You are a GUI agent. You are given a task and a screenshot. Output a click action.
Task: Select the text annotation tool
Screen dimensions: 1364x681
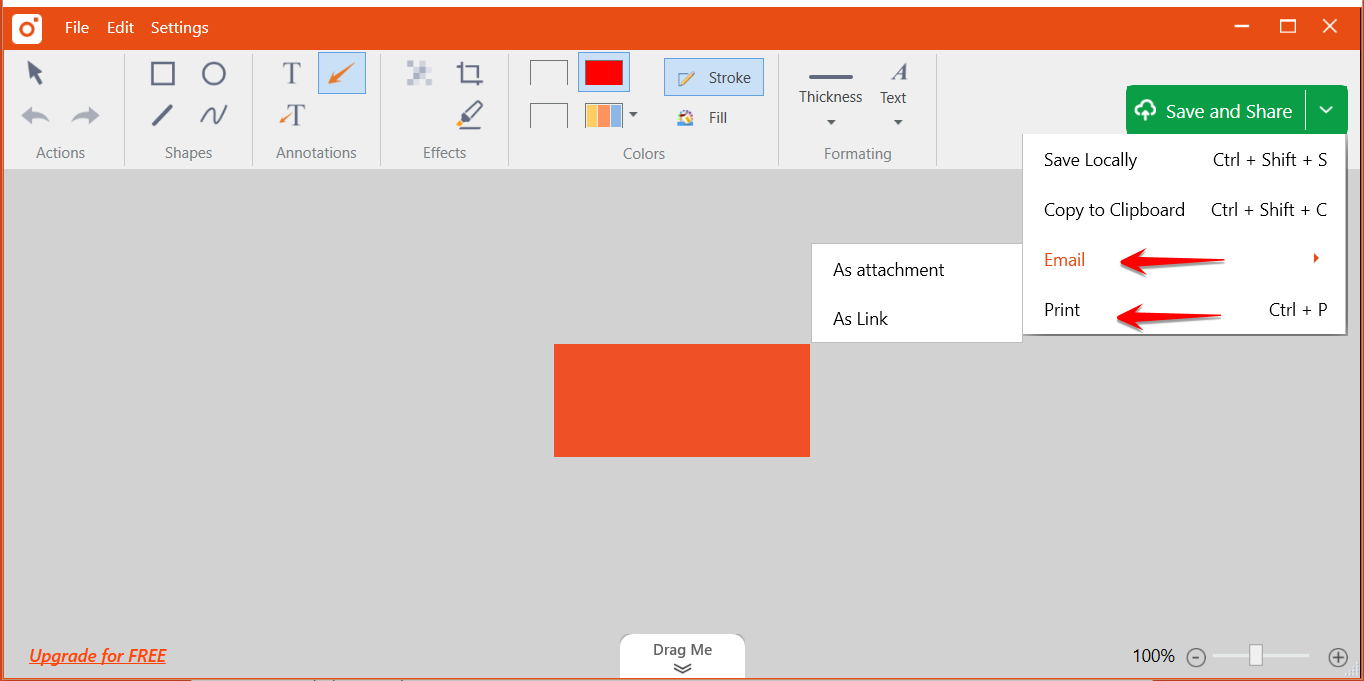(291, 74)
